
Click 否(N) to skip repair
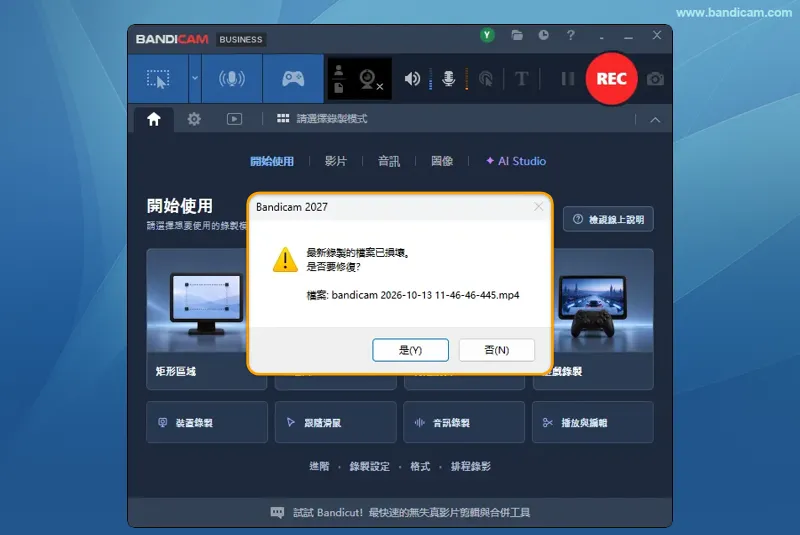click(x=496, y=350)
